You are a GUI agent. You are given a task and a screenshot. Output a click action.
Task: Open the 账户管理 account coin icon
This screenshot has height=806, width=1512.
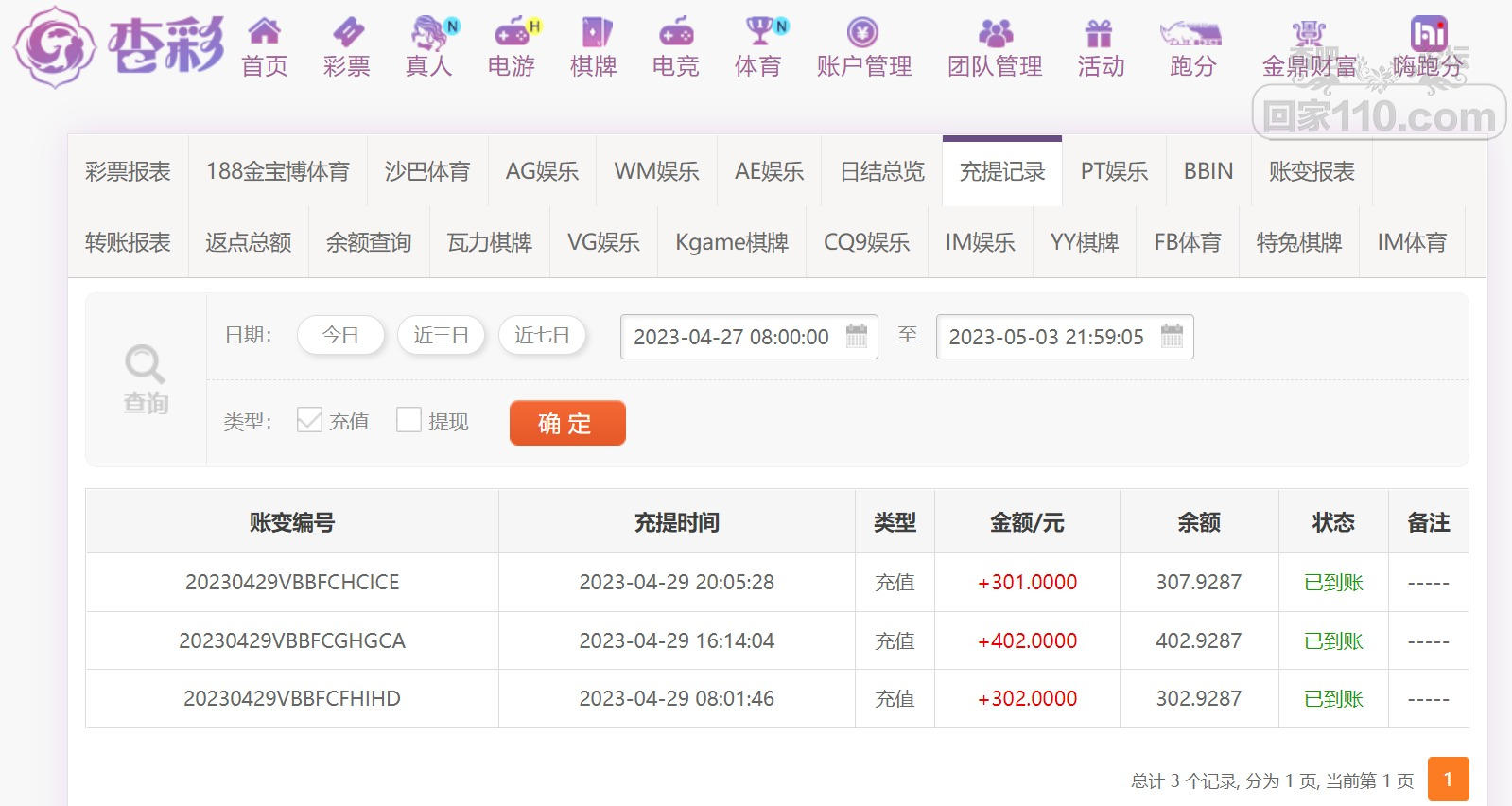click(862, 32)
